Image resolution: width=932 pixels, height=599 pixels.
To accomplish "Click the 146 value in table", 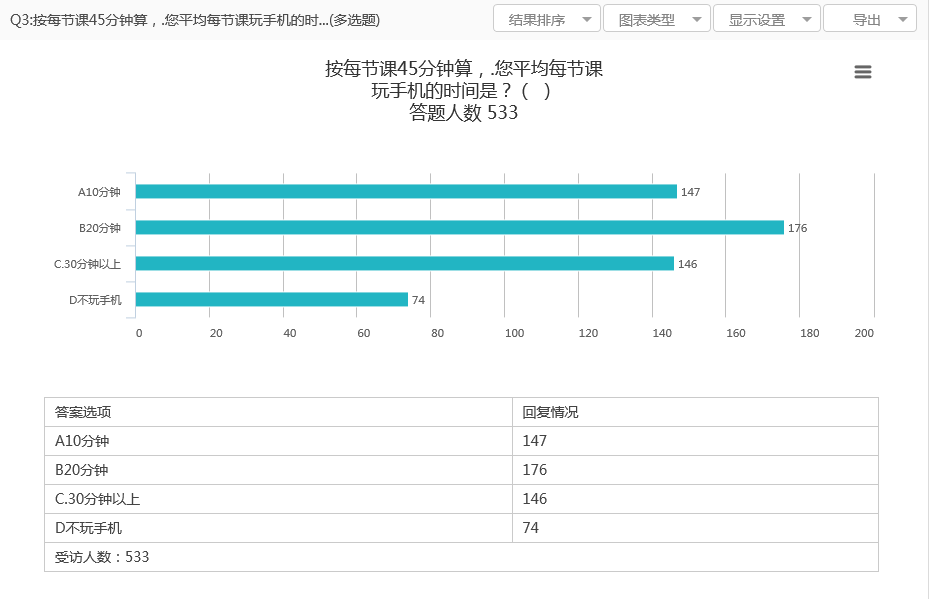I will click(534, 499).
